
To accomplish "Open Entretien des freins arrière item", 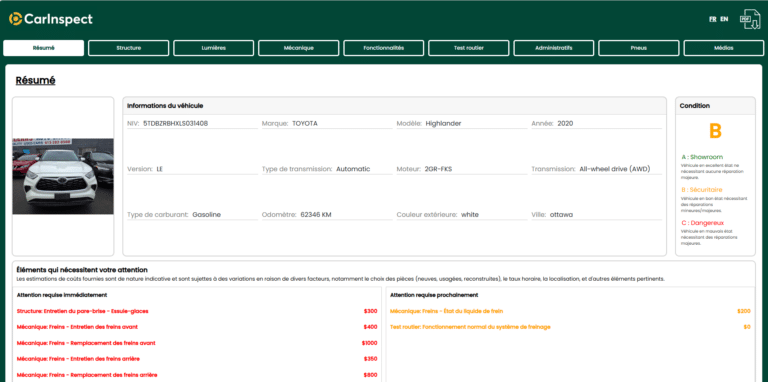I will [x=78, y=358].
